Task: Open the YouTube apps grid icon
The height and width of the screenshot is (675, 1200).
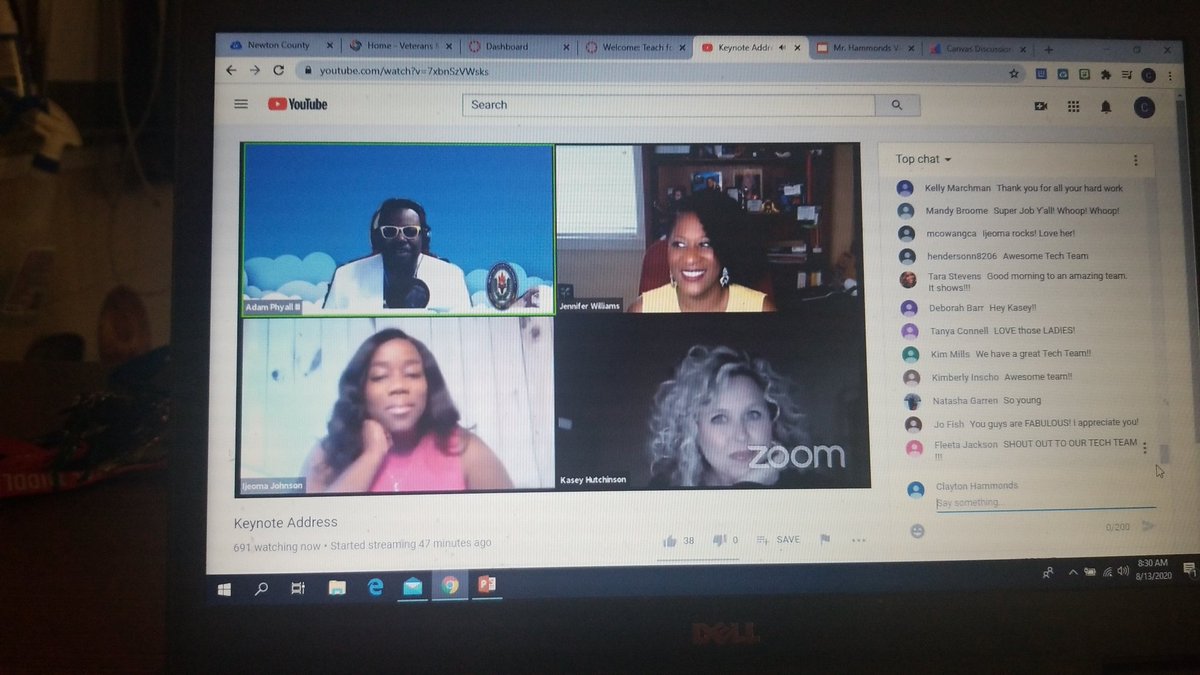Action: click(x=1073, y=107)
